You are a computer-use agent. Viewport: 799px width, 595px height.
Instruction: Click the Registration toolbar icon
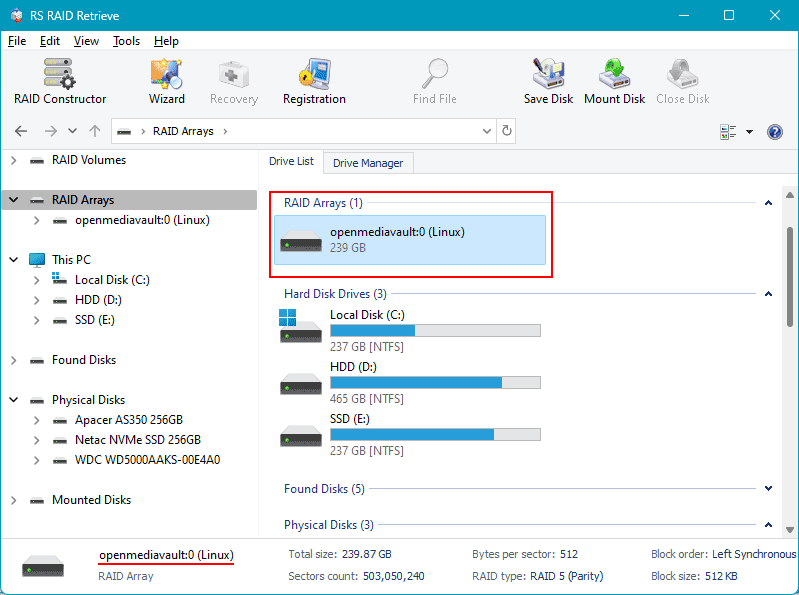coord(314,81)
